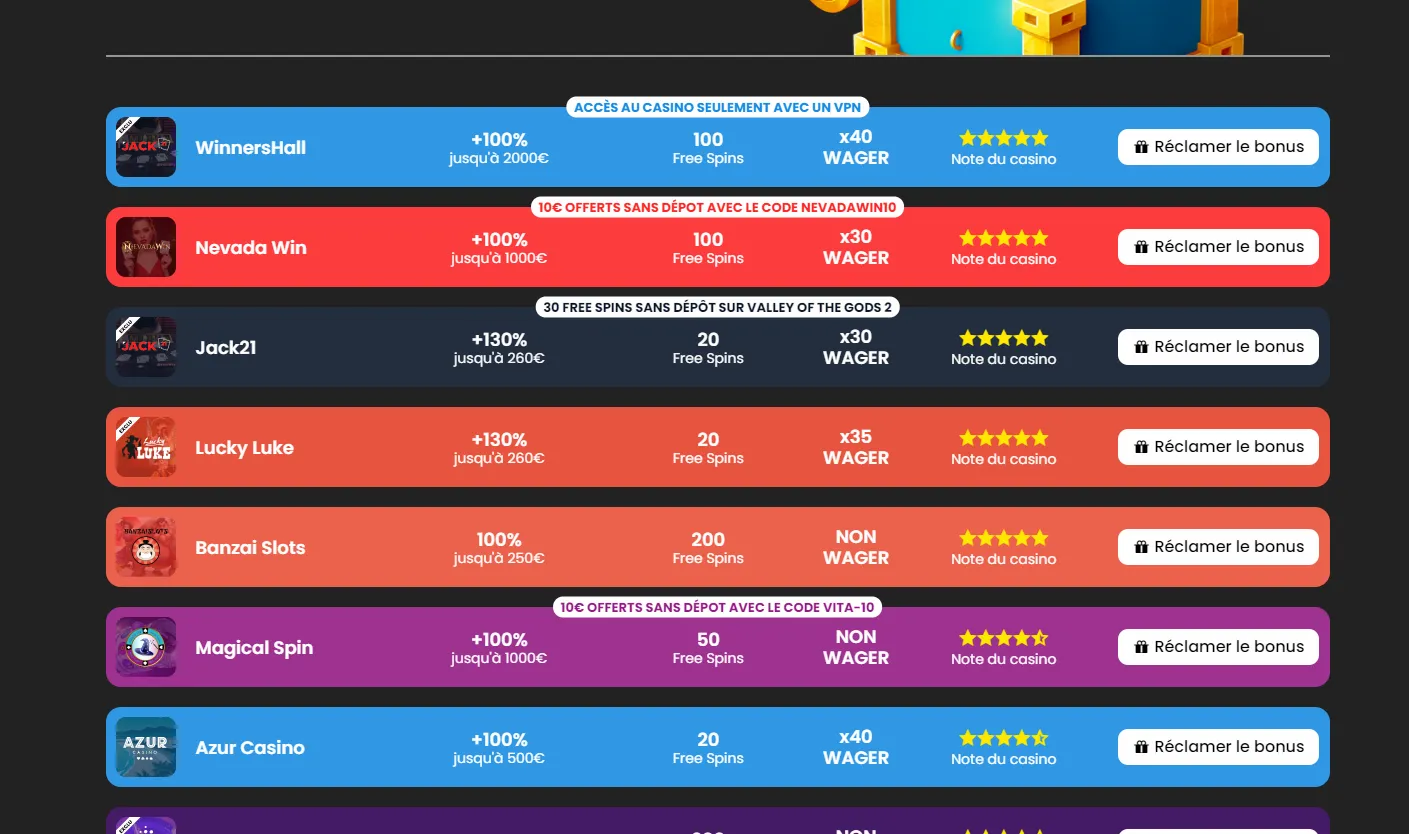Claim the WinnersHall bonus
This screenshot has width=1409, height=834.
pyautogui.click(x=1218, y=146)
